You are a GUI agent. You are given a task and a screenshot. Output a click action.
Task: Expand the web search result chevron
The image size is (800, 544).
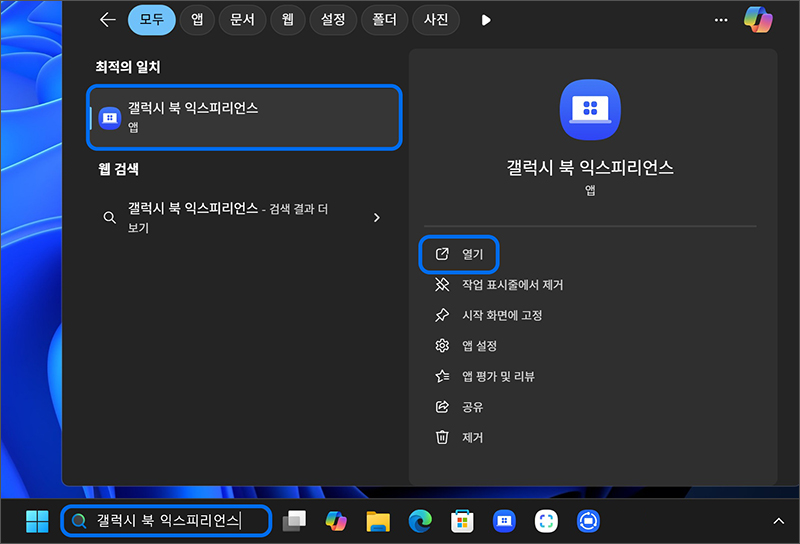coord(377,218)
